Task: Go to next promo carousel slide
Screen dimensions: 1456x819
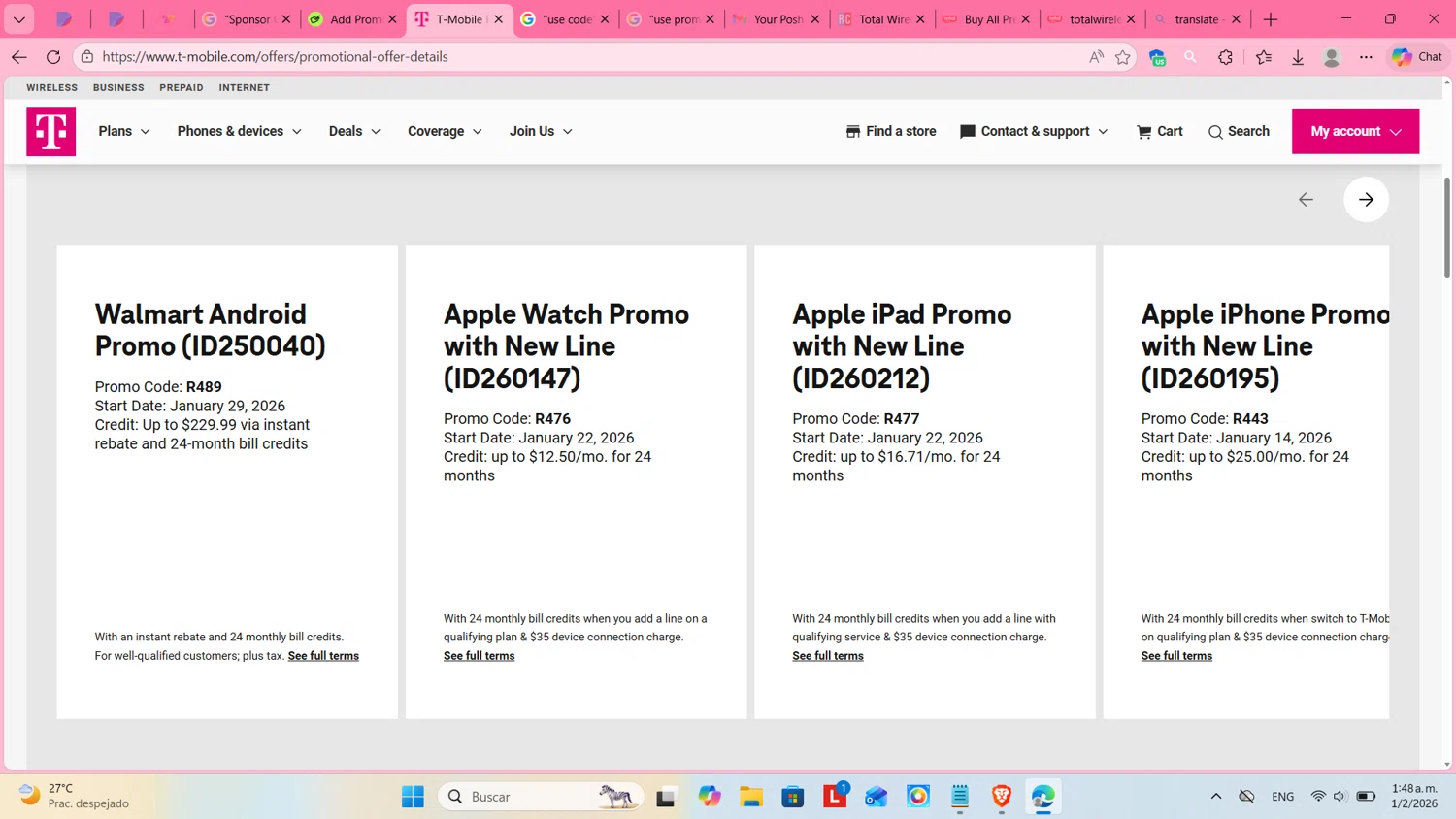Action: coord(1366,200)
